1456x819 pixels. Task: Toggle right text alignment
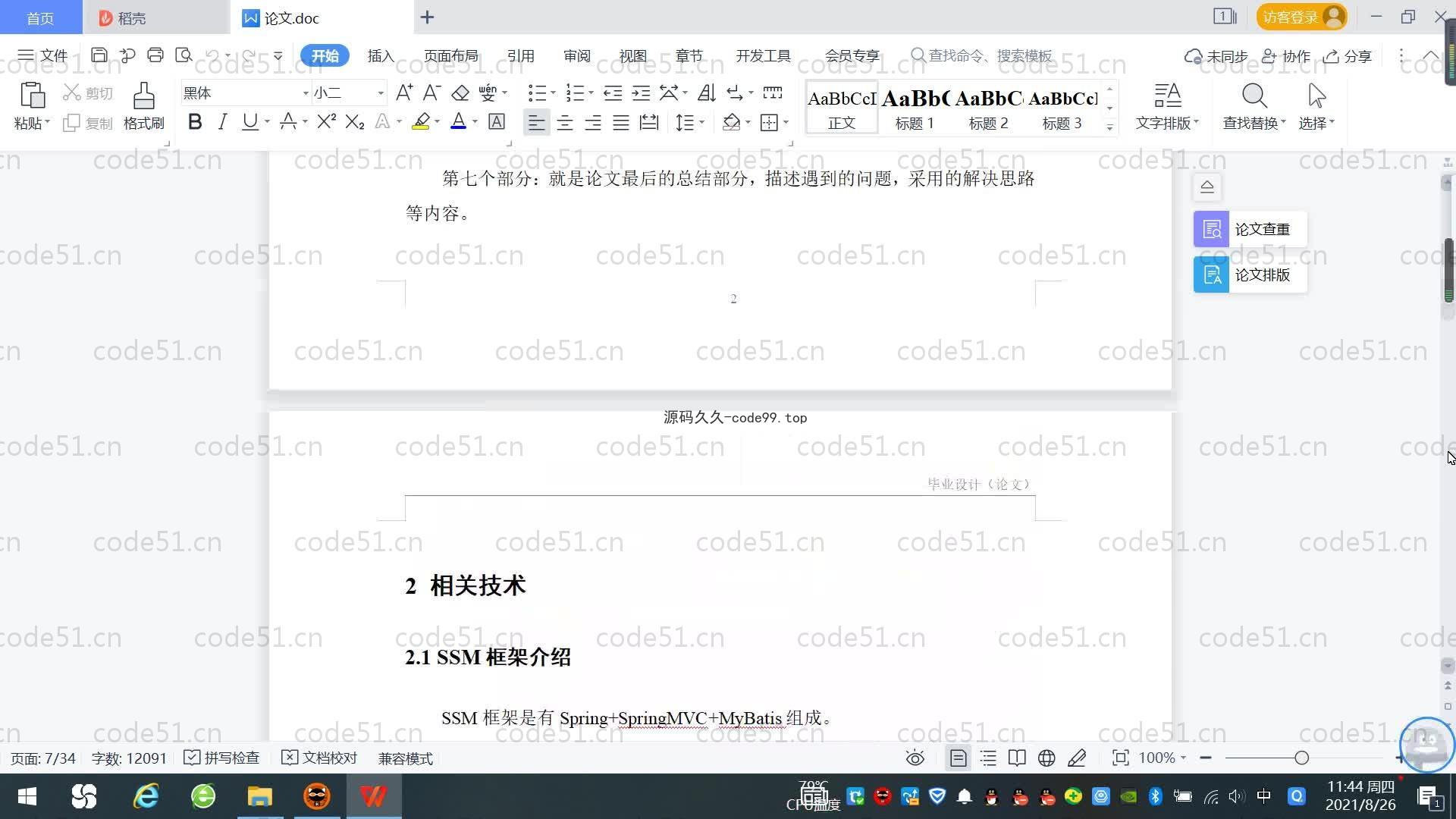click(x=592, y=122)
